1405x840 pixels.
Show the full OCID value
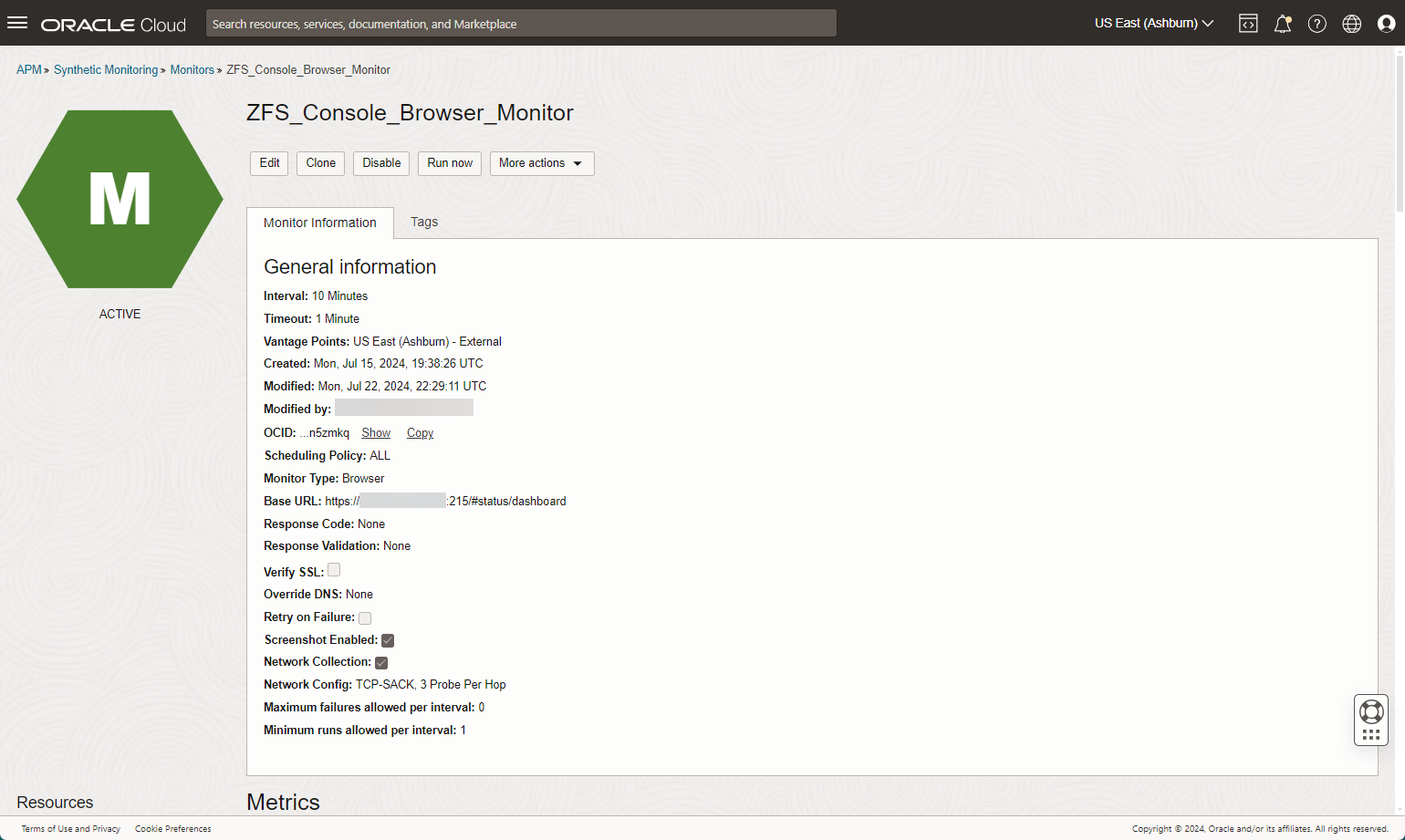click(375, 432)
